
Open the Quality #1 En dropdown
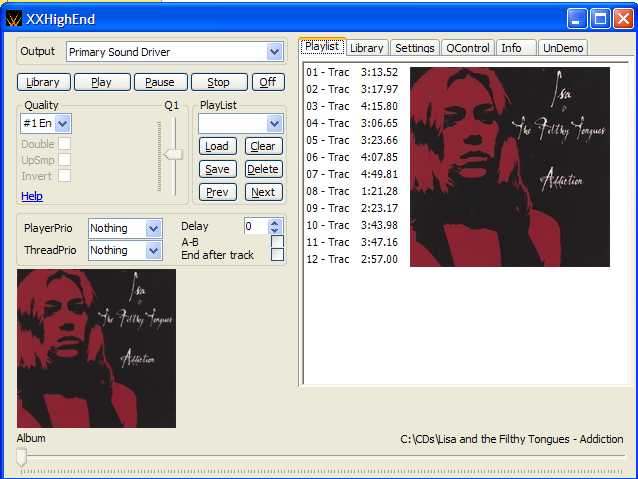pyautogui.click(x=63, y=123)
